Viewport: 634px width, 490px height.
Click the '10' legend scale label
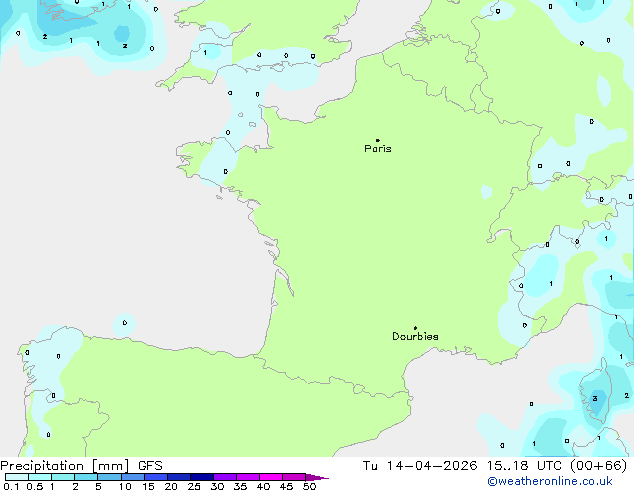[x=125, y=486]
